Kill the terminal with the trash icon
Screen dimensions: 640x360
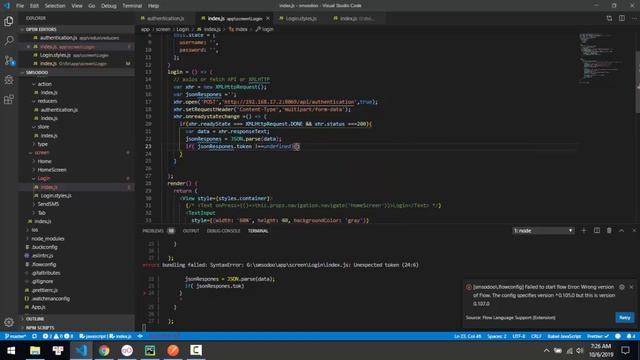(609, 231)
